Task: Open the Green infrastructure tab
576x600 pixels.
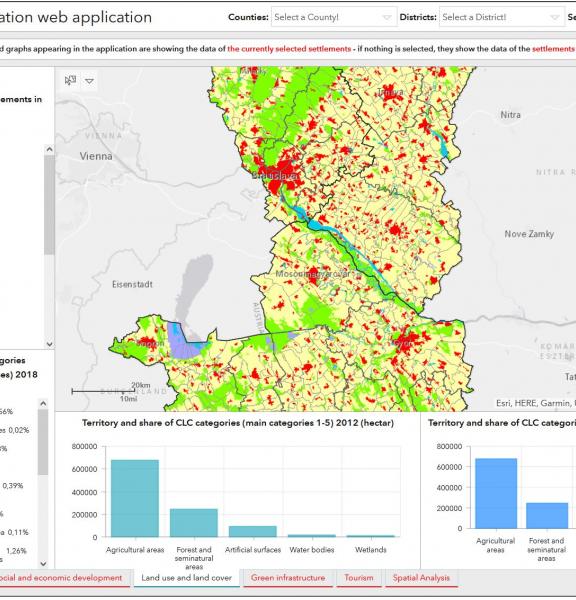Action: pyautogui.click(x=288, y=578)
